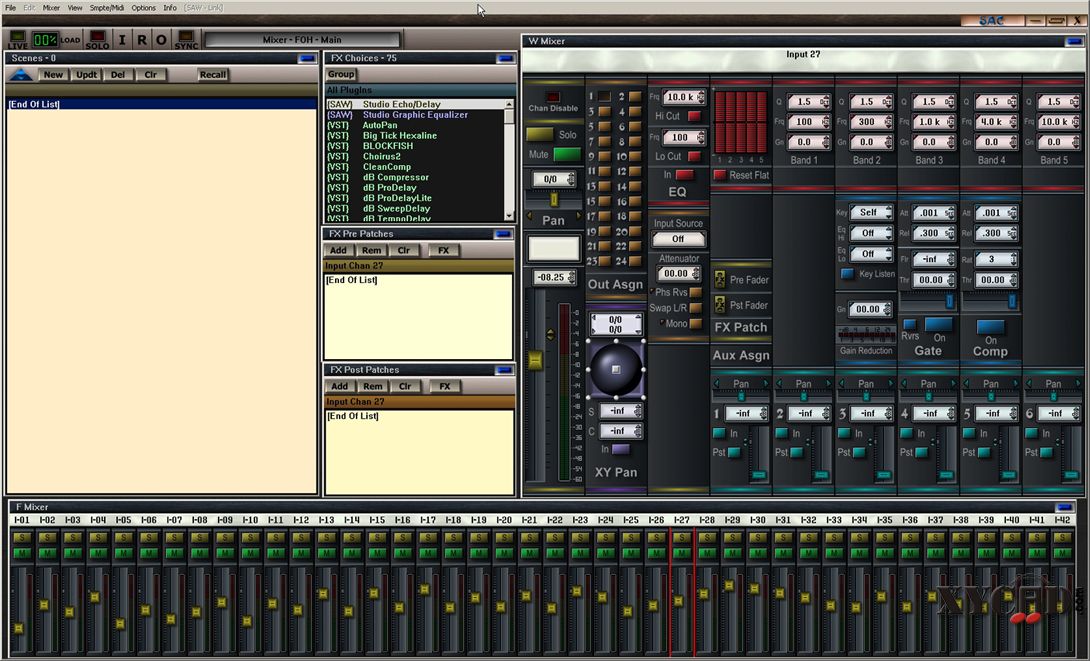The image size is (1090, 661).
Task: Click blue title-bar button of Scenes panel
Action: (307, 58)
